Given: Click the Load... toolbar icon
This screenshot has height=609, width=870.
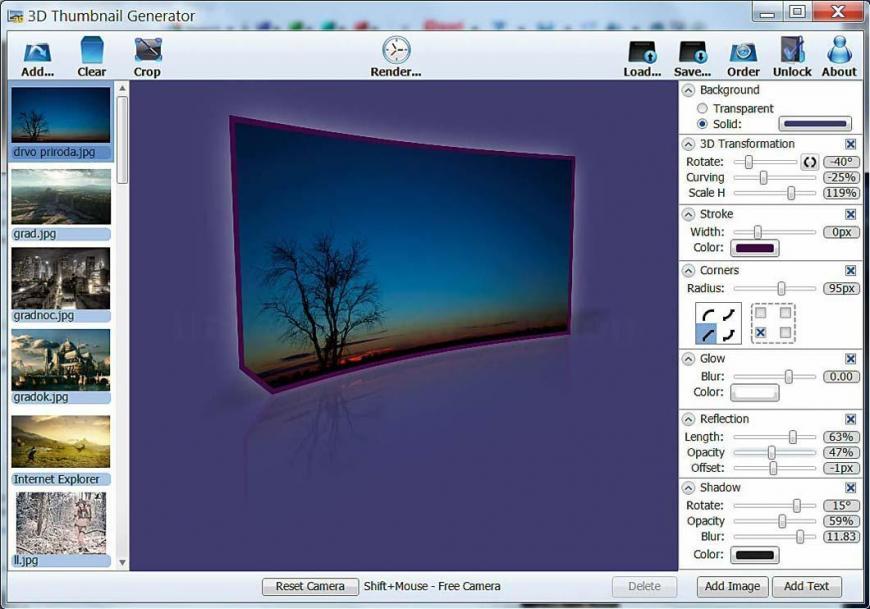Looking at the screenshot, I should 643,52.
